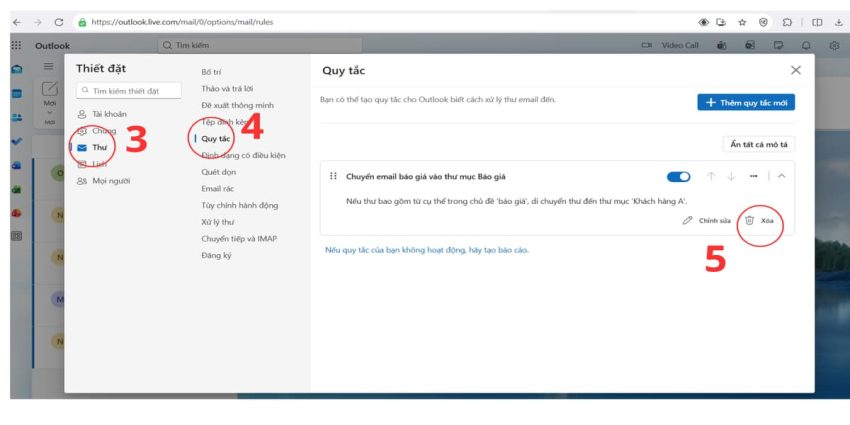
Task: Open Mail app in left rail
Action: (x=17, y=69)
